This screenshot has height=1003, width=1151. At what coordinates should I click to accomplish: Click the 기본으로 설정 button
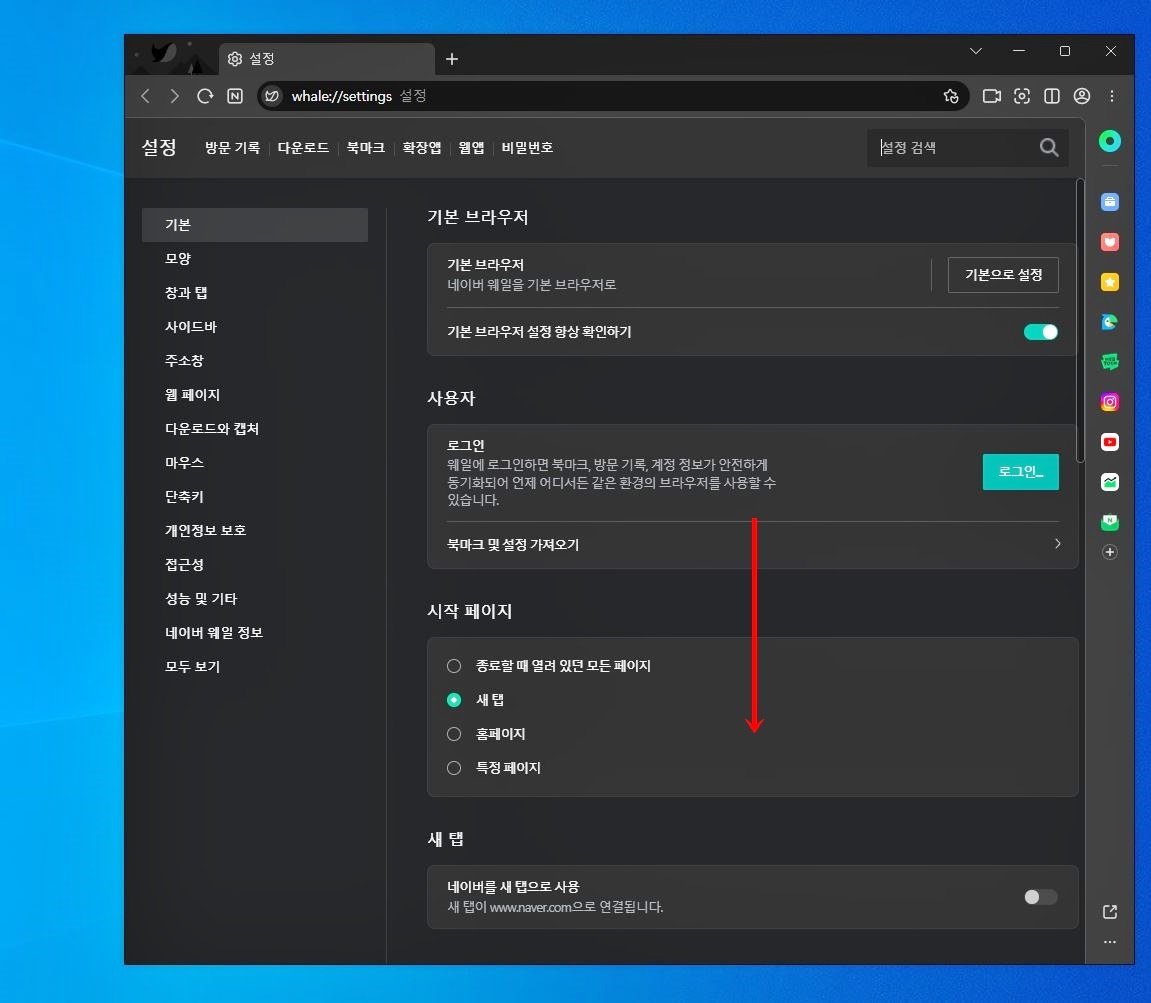[x=1003, y=275]
